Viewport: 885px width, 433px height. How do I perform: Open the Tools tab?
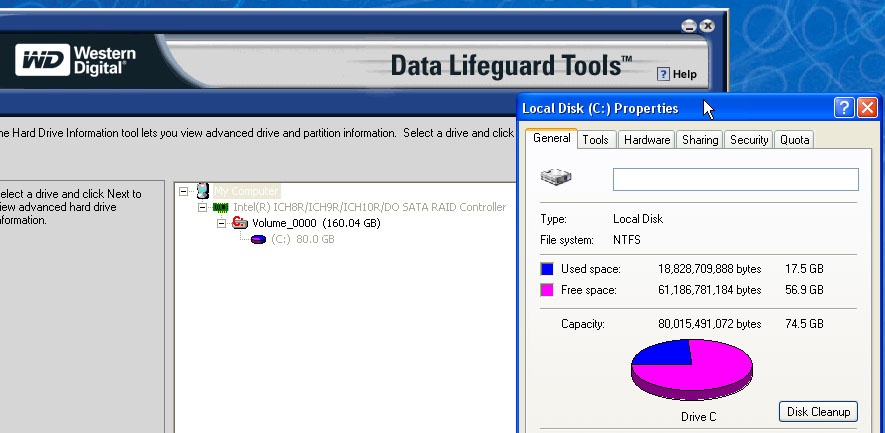(595, 140)
